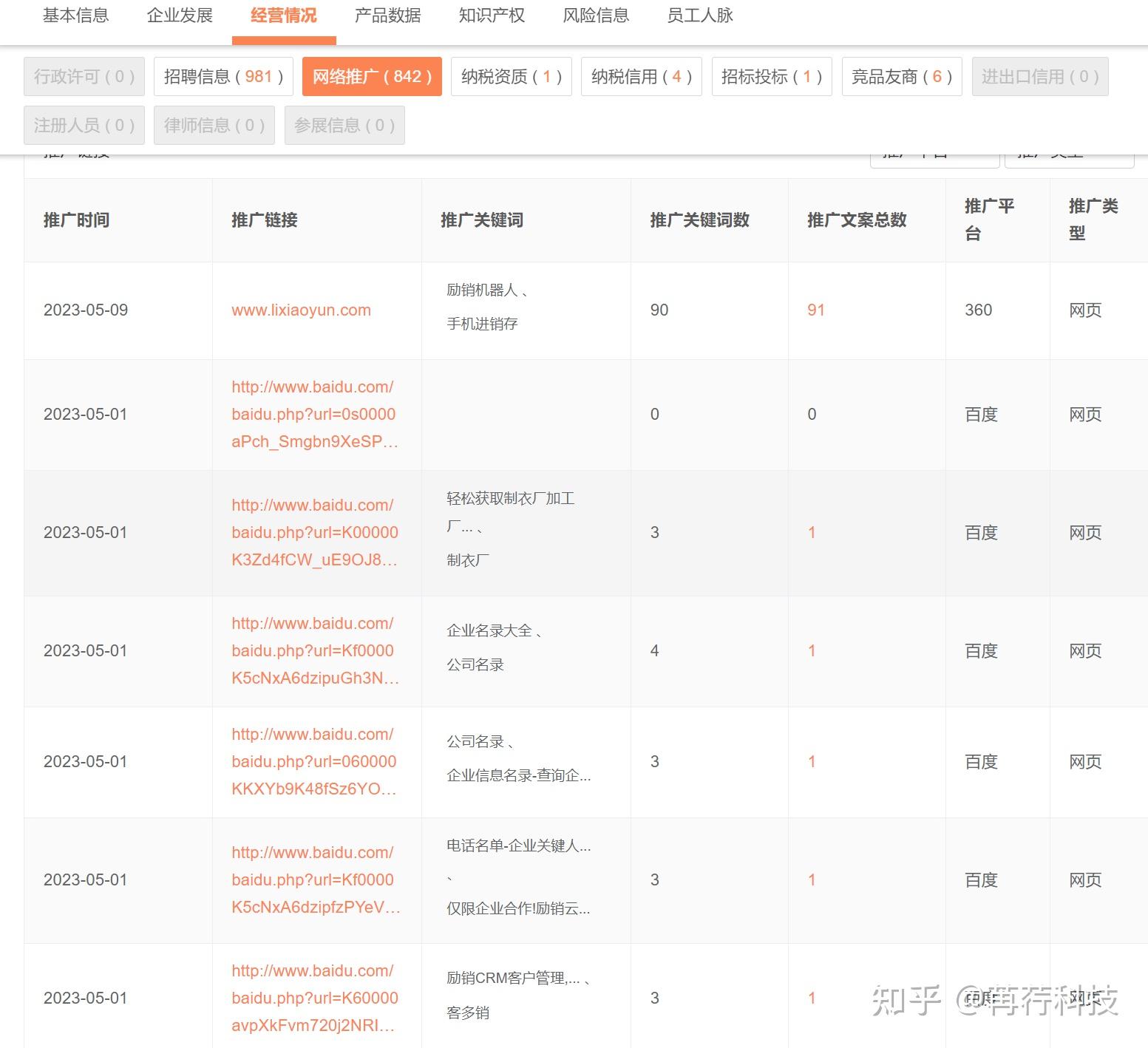Open baidu link with url=K60000
Image resolution: width=1148 pixels, height=1048 pixels.
click(315, 998)
